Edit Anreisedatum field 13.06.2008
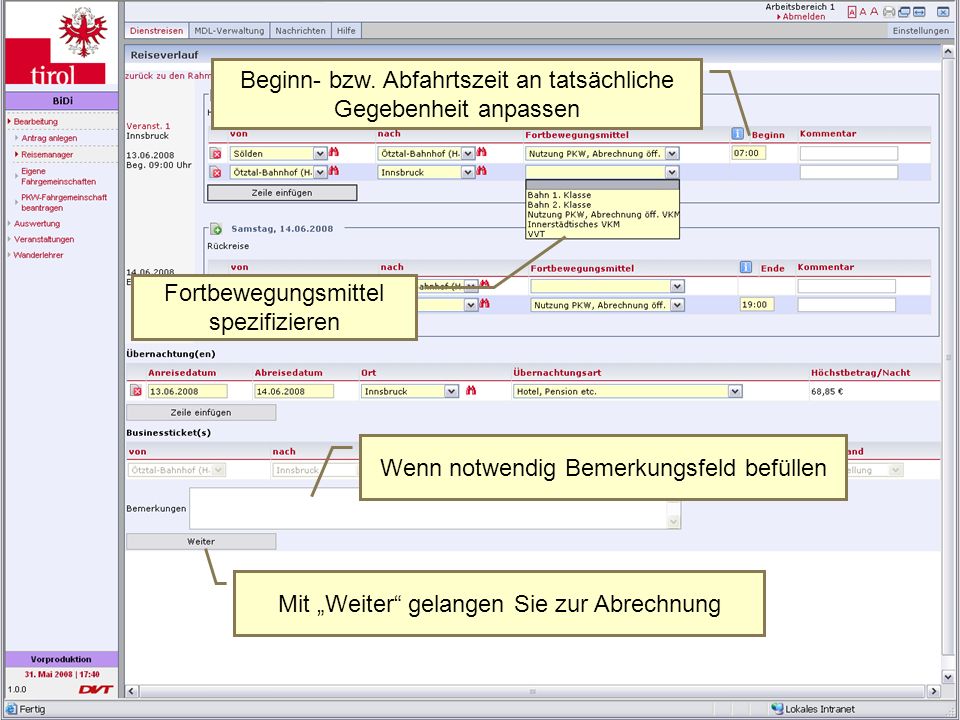960x720 pixels. click(x=187, y=391)
